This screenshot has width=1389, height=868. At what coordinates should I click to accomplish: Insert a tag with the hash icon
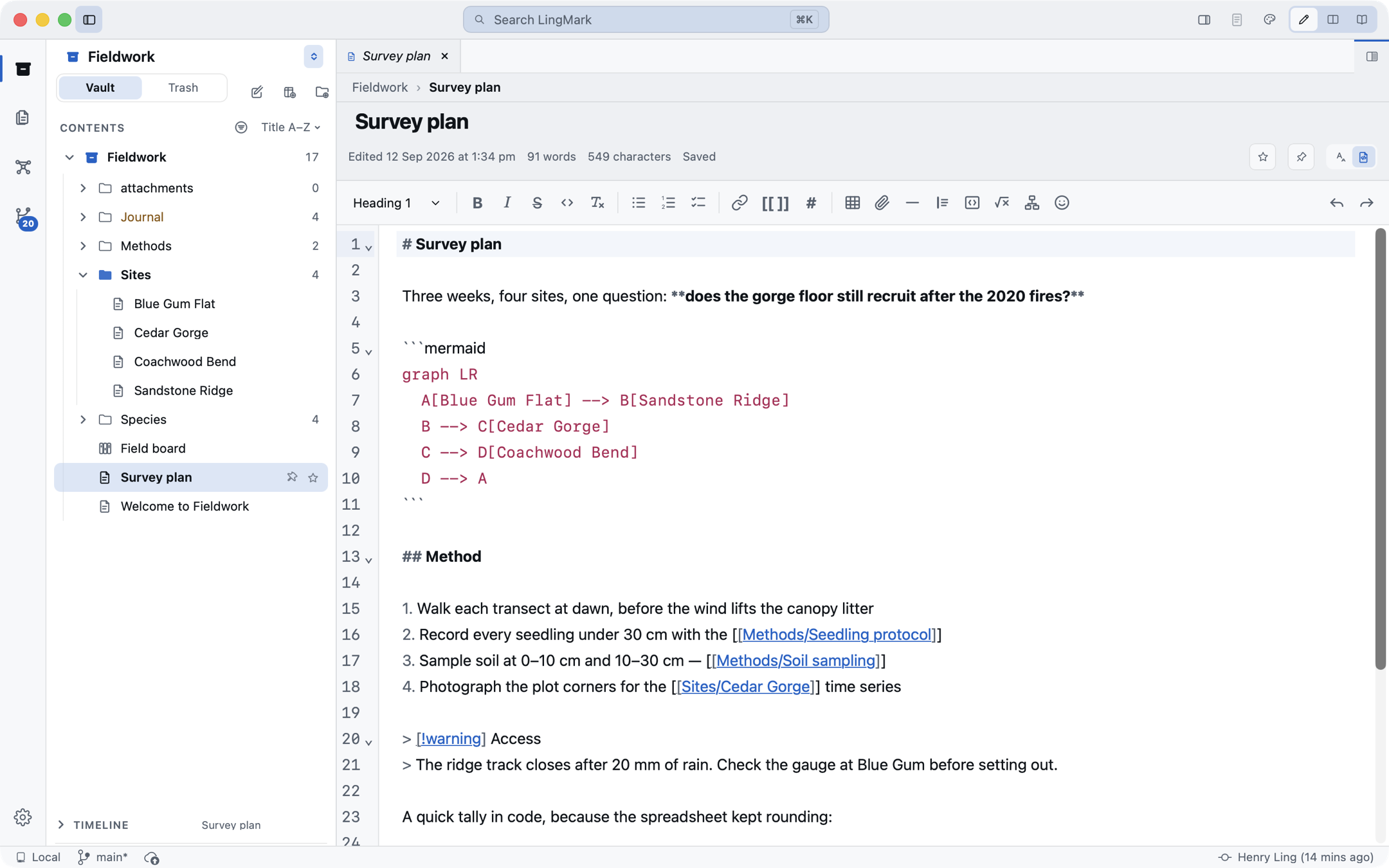click(812, 203)
